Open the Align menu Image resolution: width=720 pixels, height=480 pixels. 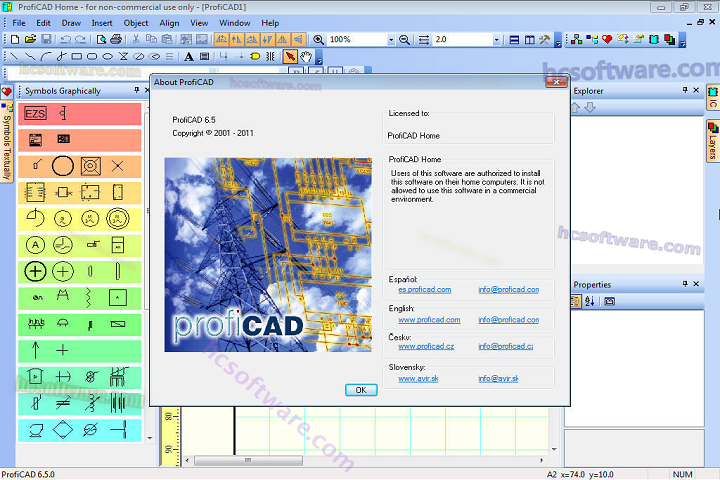tap(169, 23)
